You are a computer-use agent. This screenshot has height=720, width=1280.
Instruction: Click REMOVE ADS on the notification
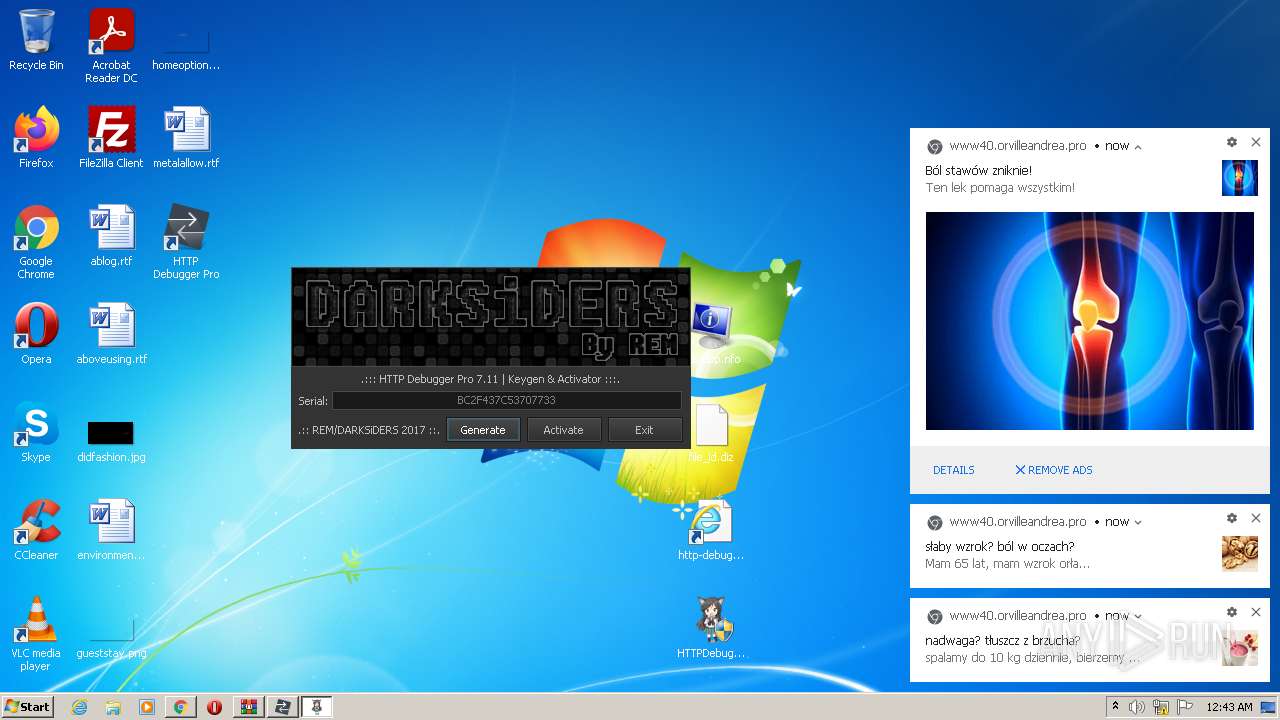pos(1054,470)
